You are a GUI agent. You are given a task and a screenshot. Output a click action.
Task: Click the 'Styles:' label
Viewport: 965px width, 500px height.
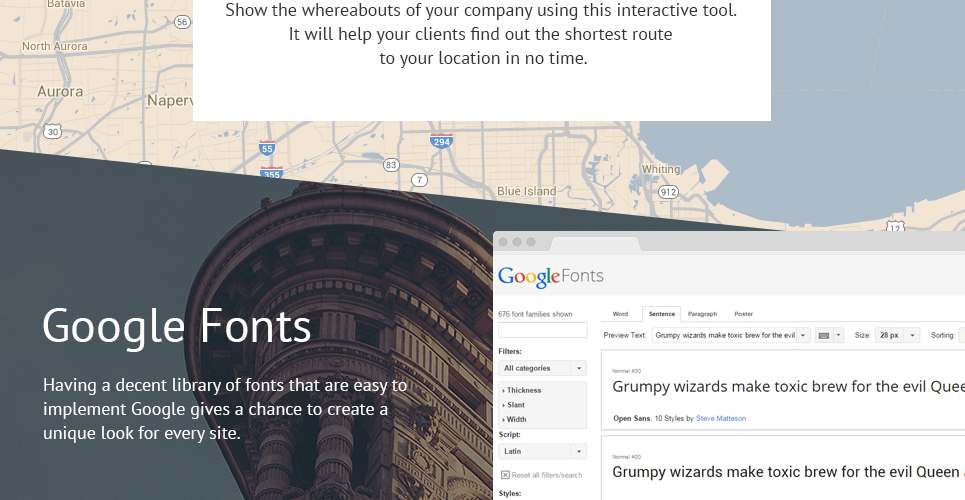pos(510,494)
